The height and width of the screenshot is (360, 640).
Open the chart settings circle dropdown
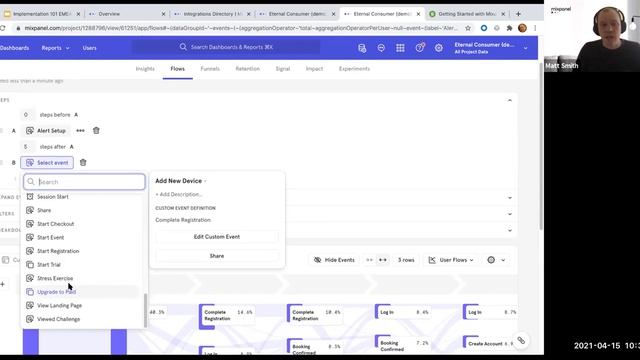click(x=496, y=260)
